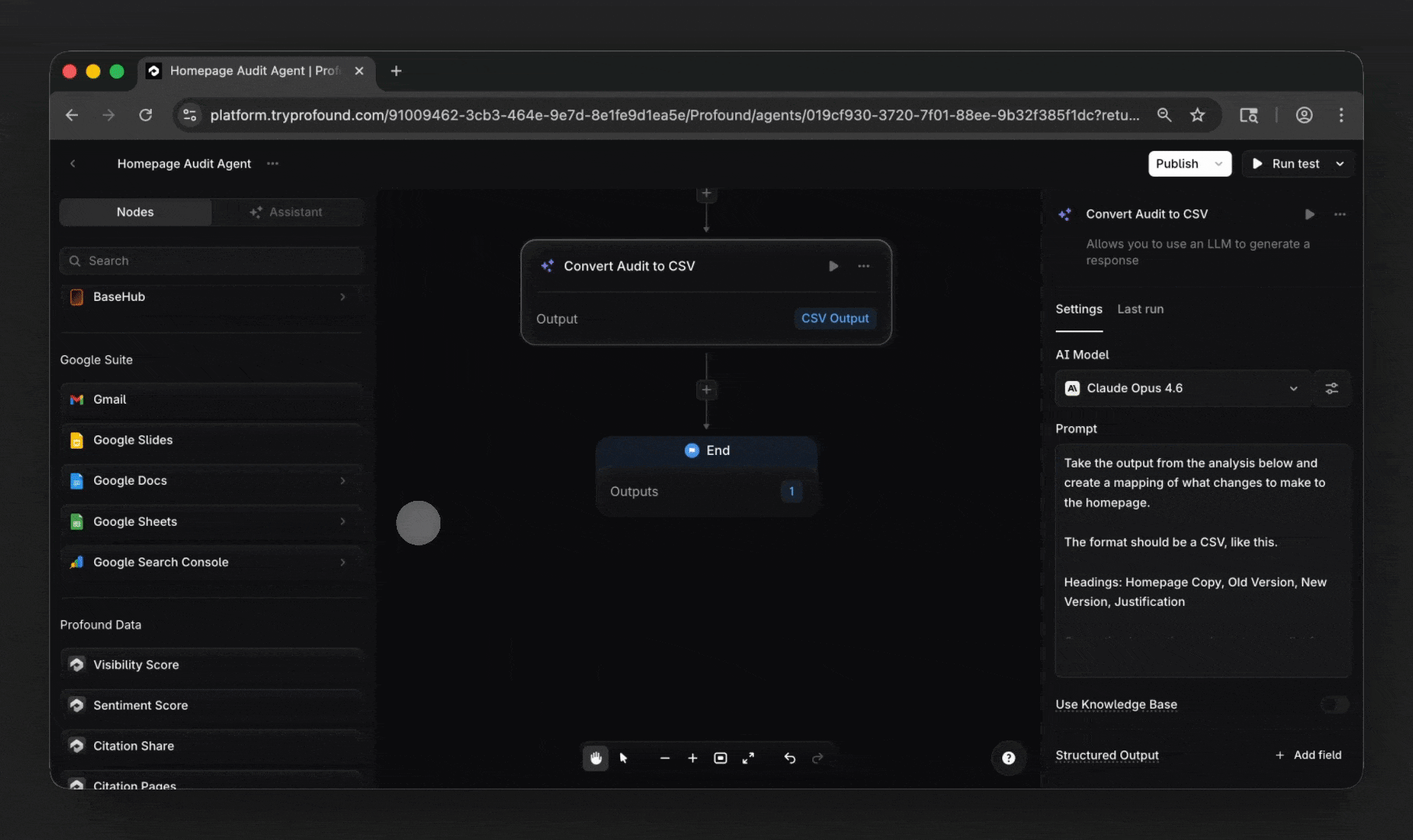
Task: Open more options in right settings panel
Action: (1340, 214)
